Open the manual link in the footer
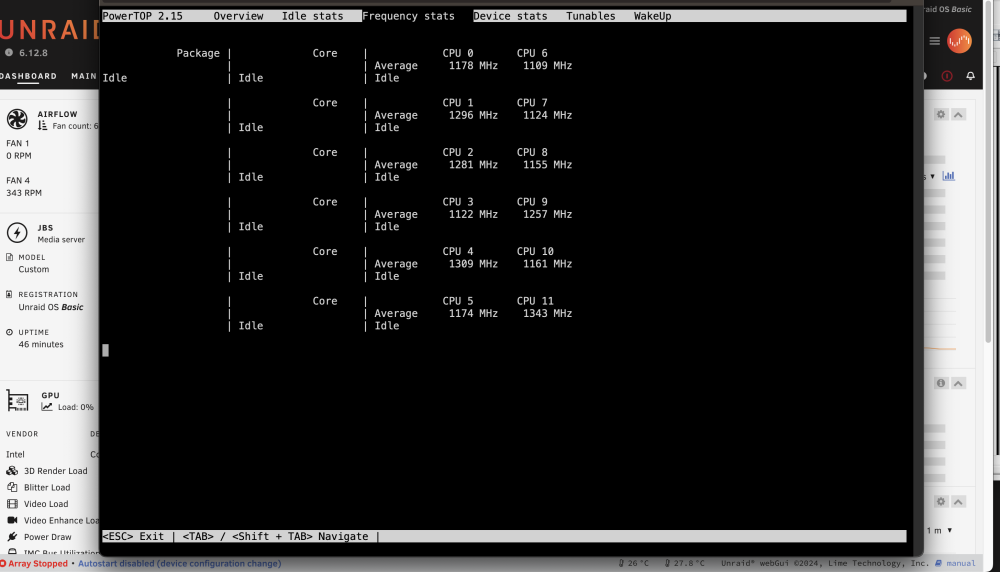 (955, 563)
